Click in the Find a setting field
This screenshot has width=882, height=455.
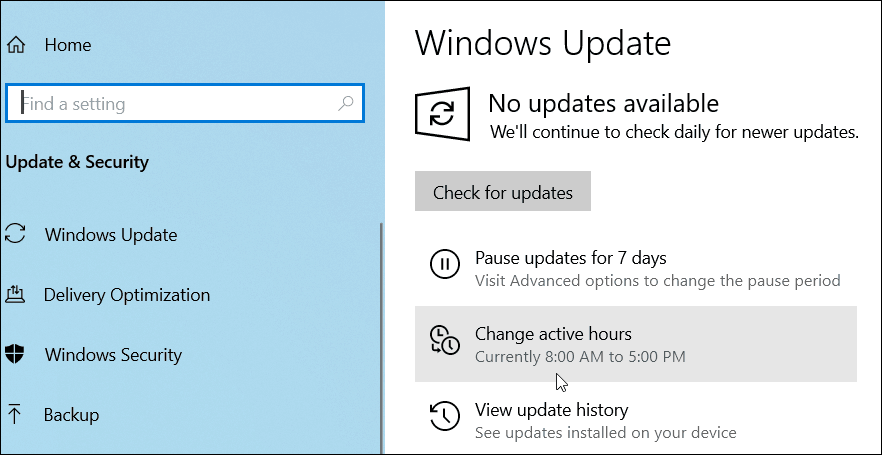[x=185, y=103]
